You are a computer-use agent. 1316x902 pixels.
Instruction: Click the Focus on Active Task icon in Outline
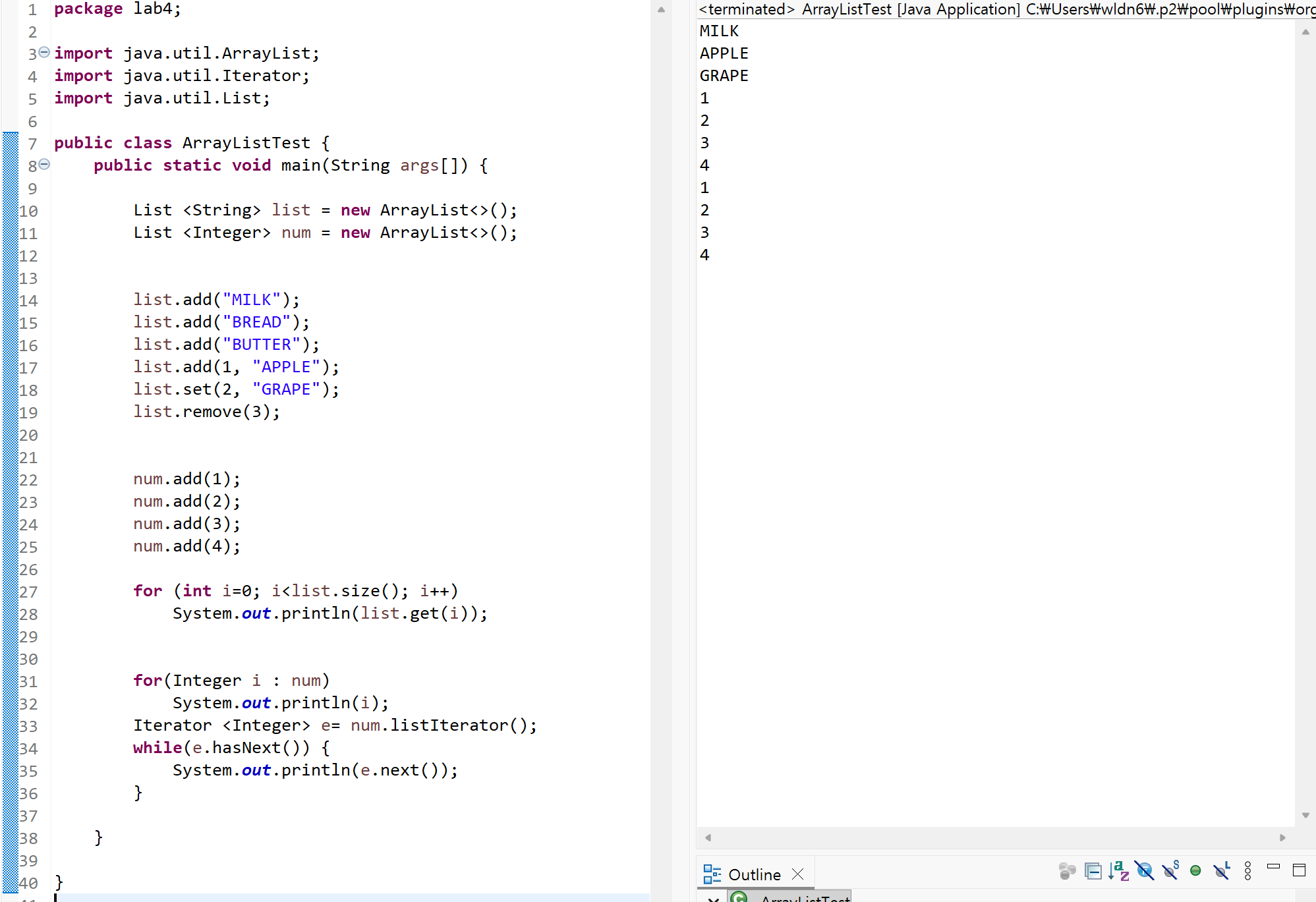[x=1067, y=871]
